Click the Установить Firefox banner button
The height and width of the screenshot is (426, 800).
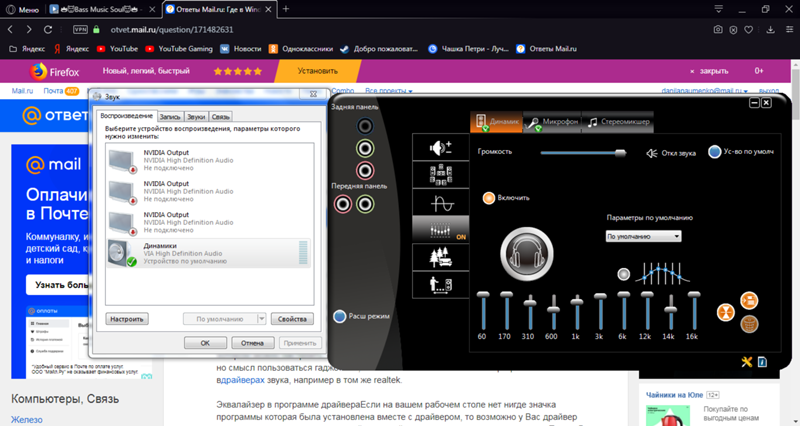(x=317, y=71)
